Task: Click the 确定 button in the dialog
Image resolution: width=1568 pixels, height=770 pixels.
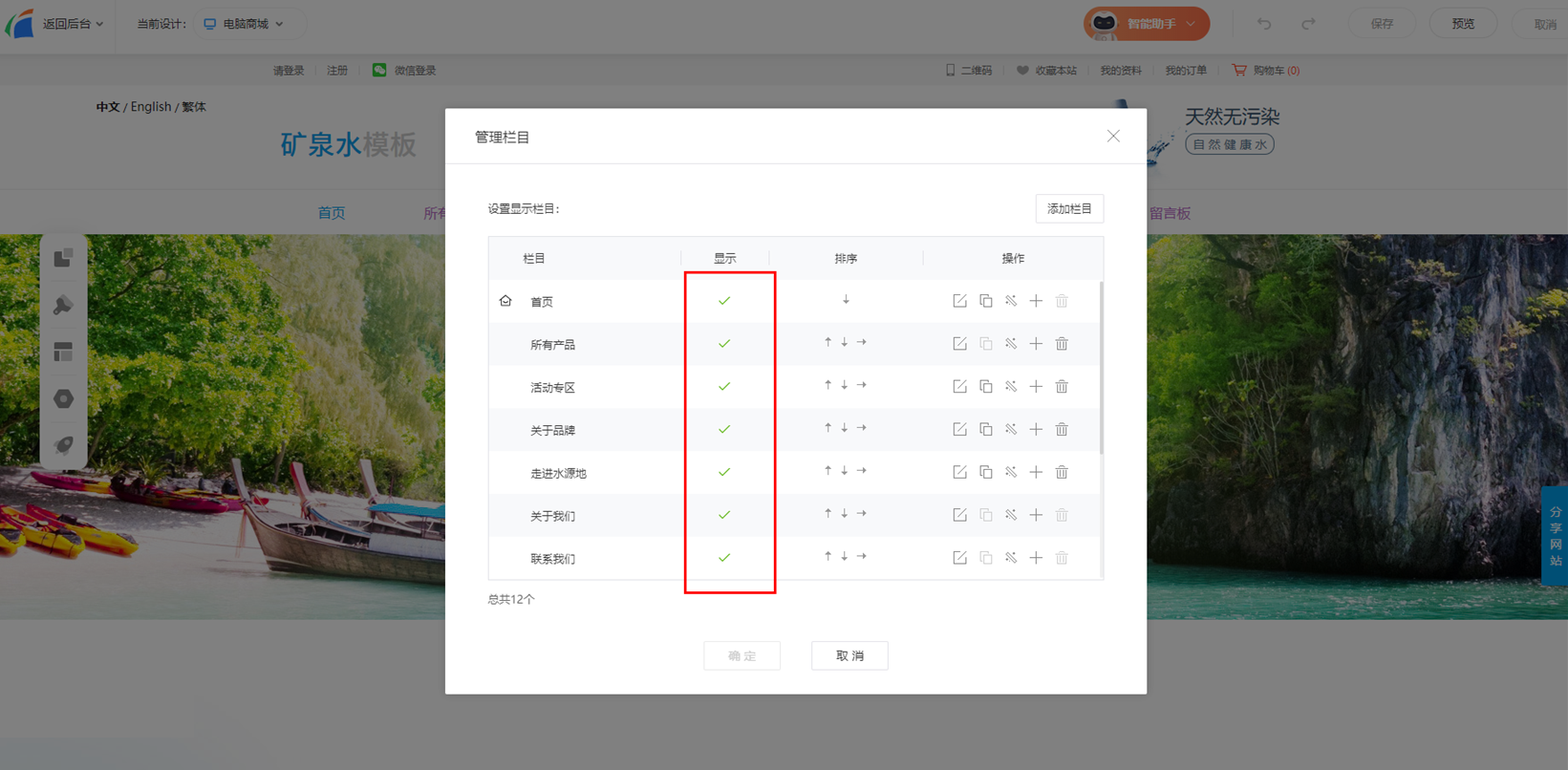Action: [x=741, y=655]
